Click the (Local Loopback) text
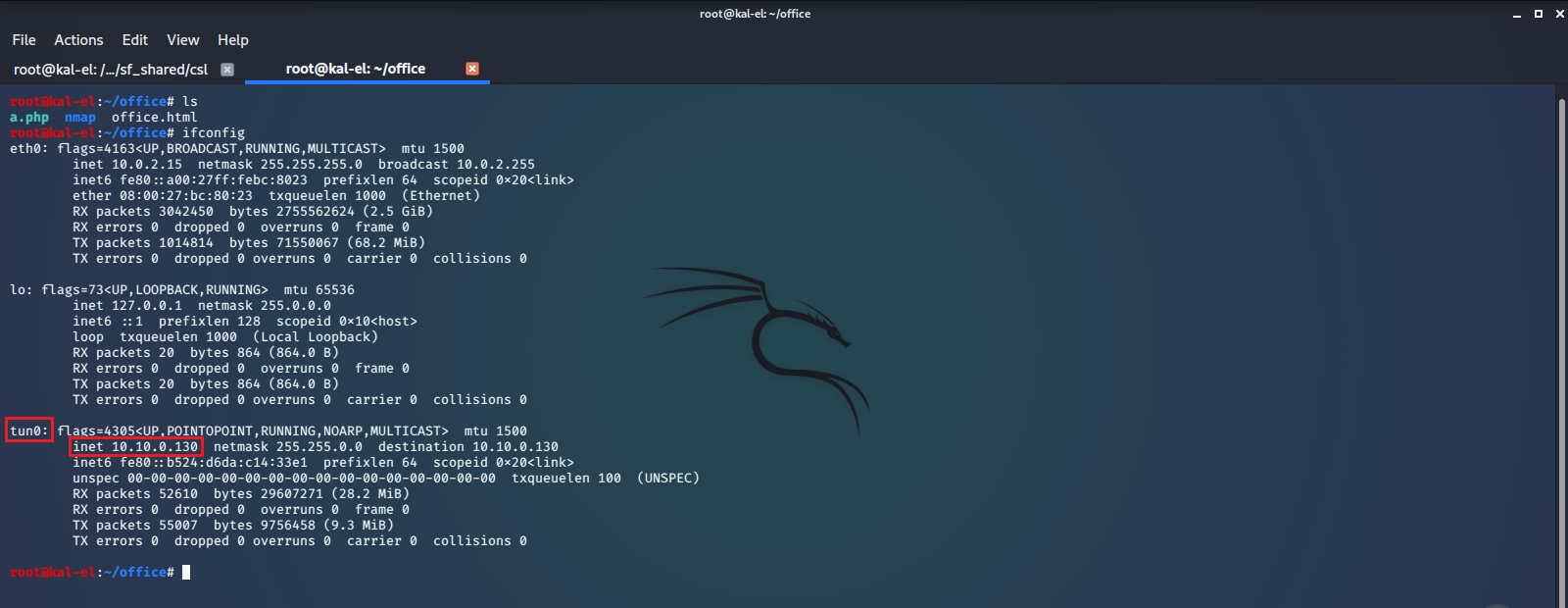The height and width of the screenshot is (608, 1568). (x=316, y=337)
